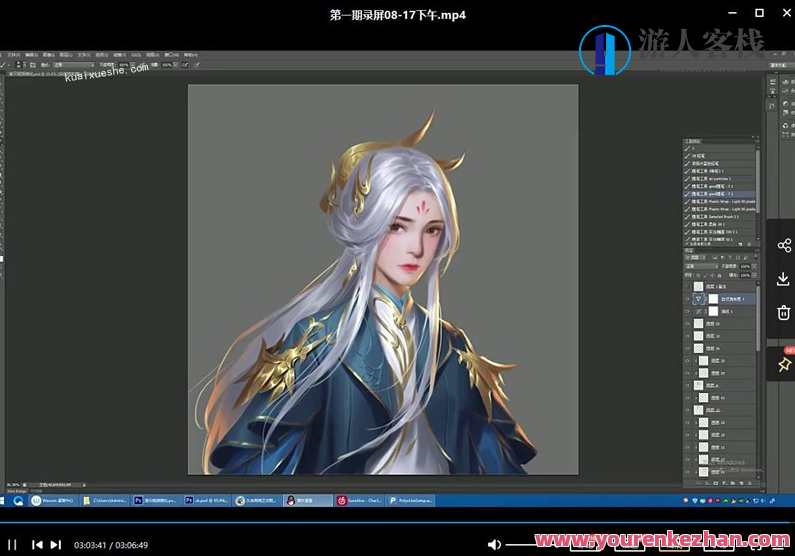The width and height of the screenshot is (795, 556).
Task: Open the red Sunshine taskbar item
Action: [x=359, y=501]
